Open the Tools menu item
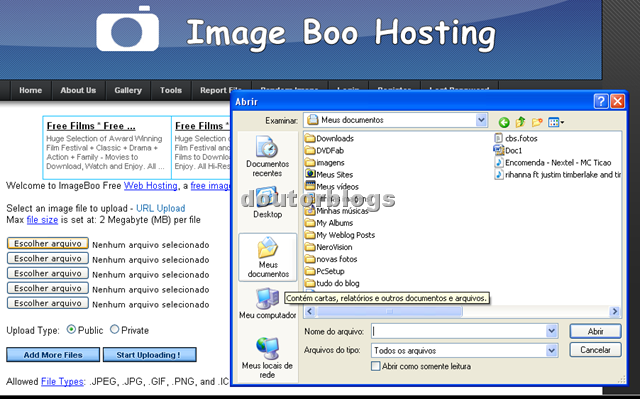 171,90
